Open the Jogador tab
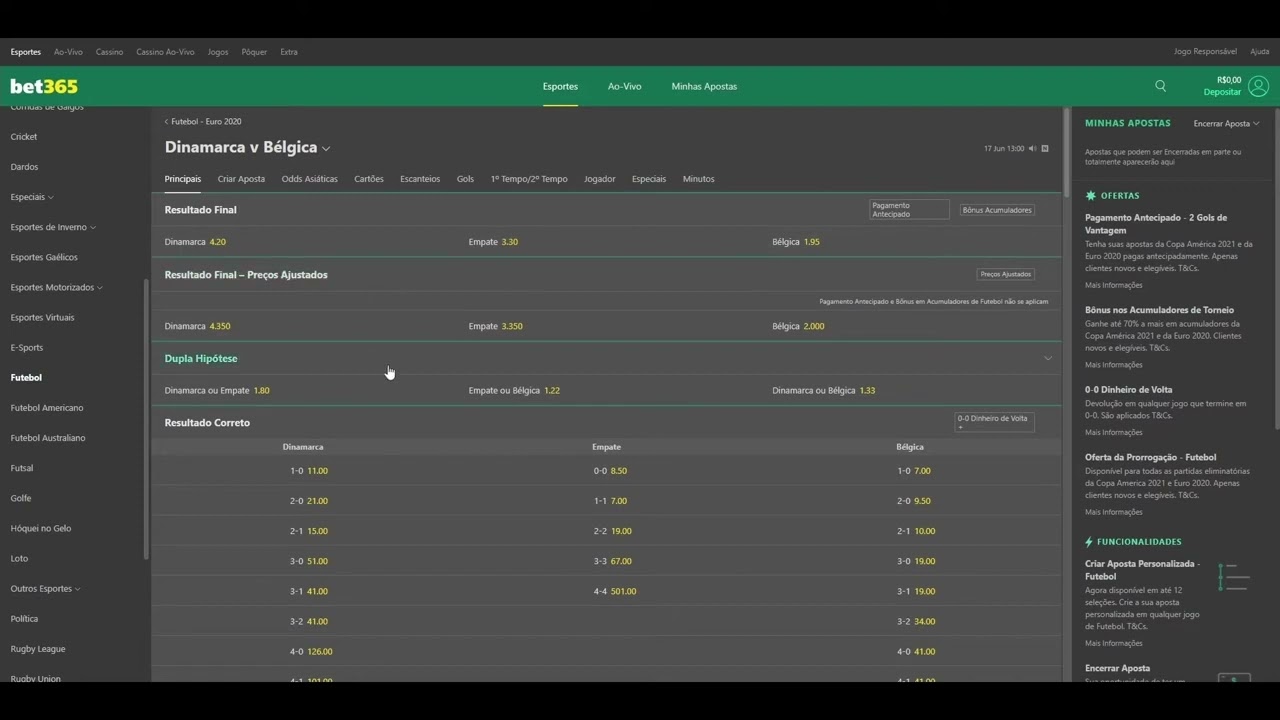 [600, 179]
